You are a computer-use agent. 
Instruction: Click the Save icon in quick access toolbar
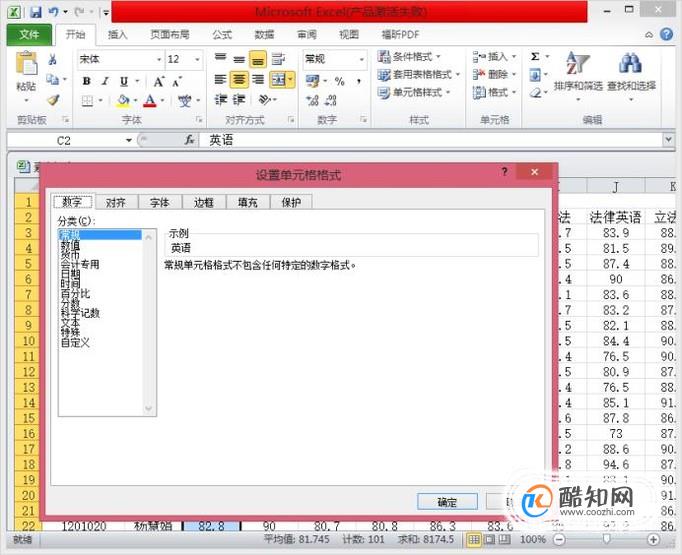point(35,11)
